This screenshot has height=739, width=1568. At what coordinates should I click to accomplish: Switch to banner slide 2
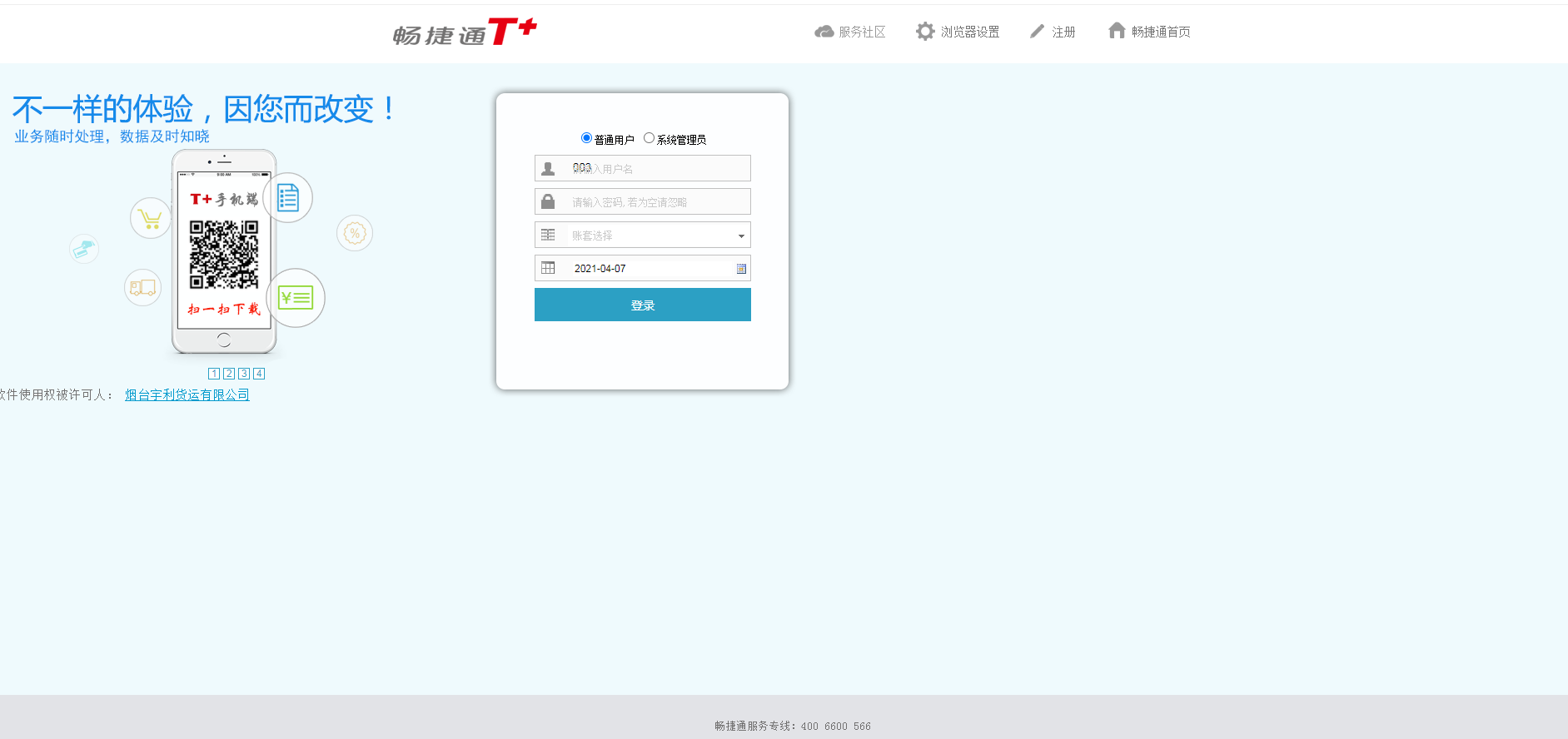[x=229, y=374]
